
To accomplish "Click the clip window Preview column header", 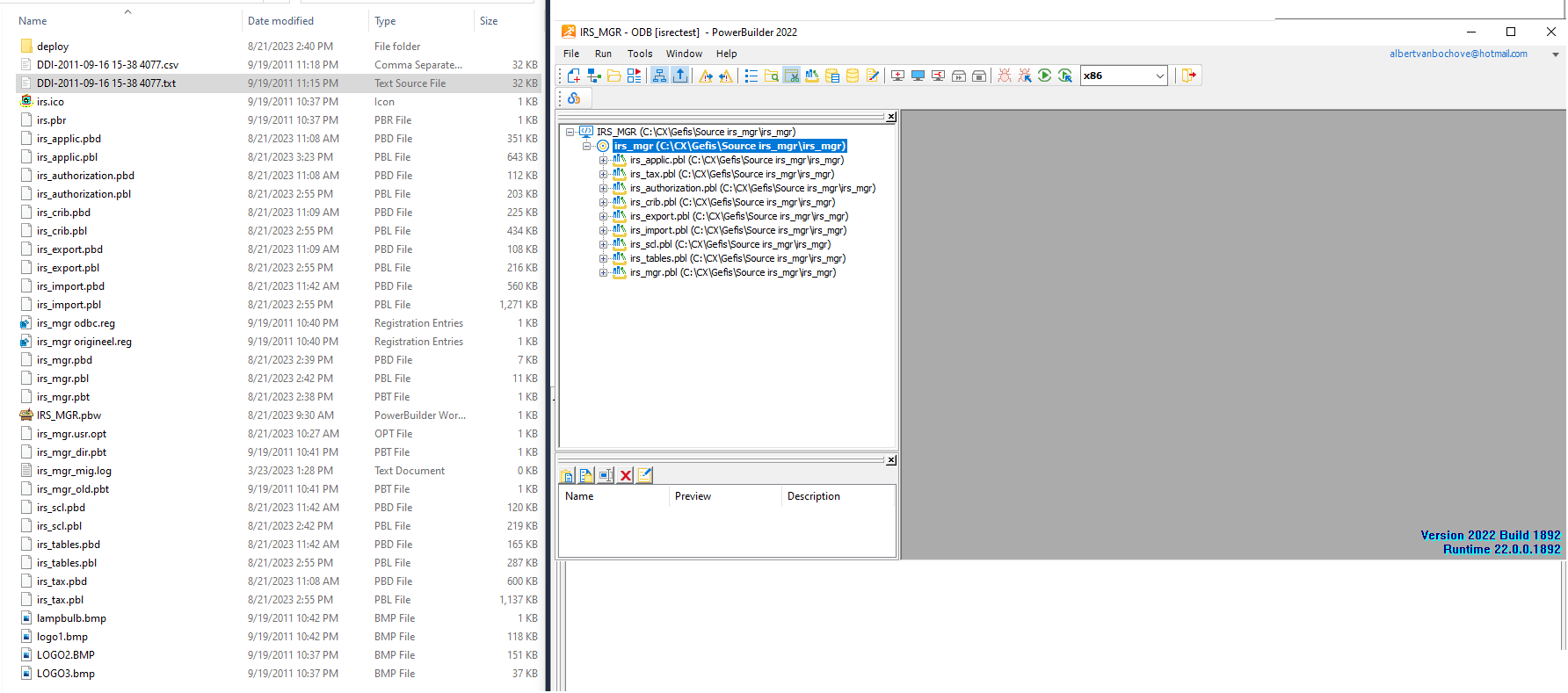I will (x=725, y=496).
